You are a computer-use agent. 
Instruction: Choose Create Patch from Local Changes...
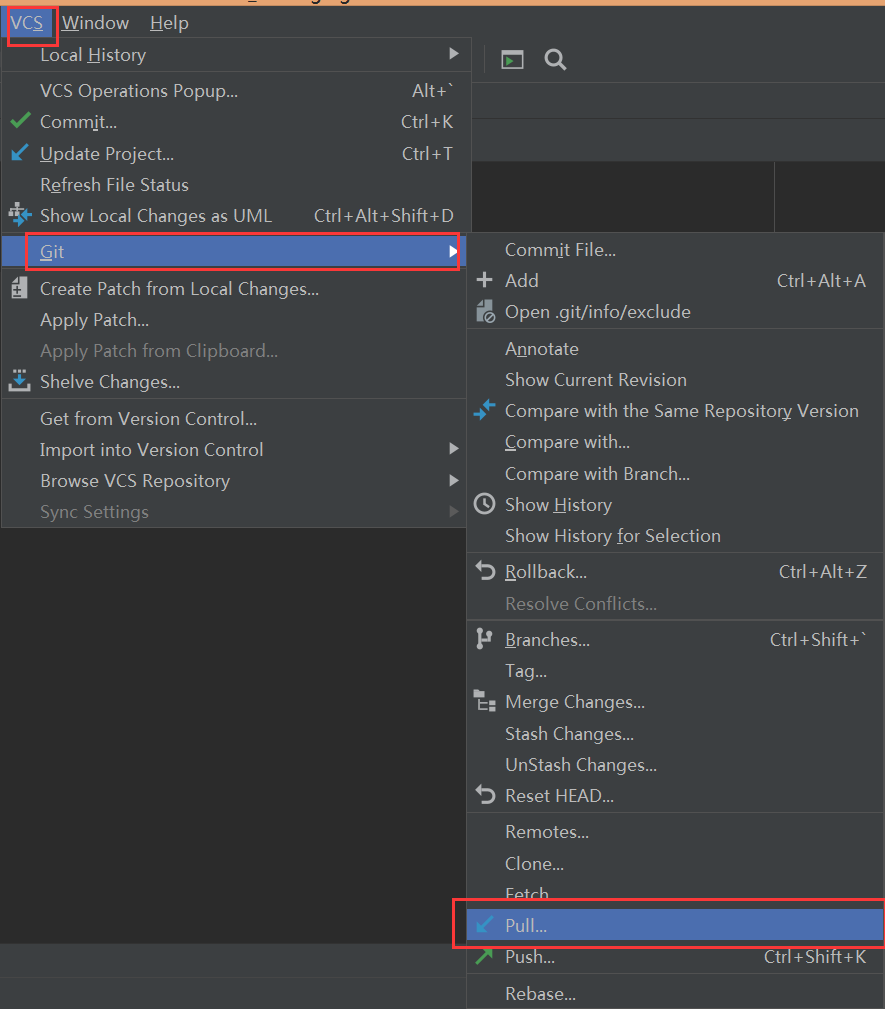(234, 289)
